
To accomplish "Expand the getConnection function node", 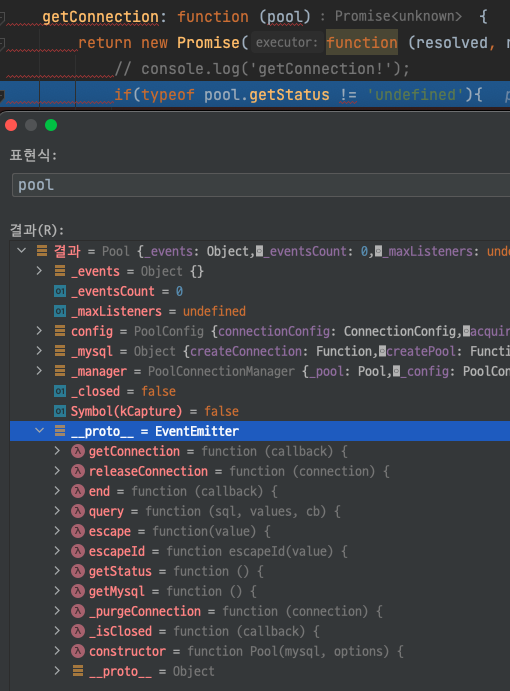I will 57,450.
